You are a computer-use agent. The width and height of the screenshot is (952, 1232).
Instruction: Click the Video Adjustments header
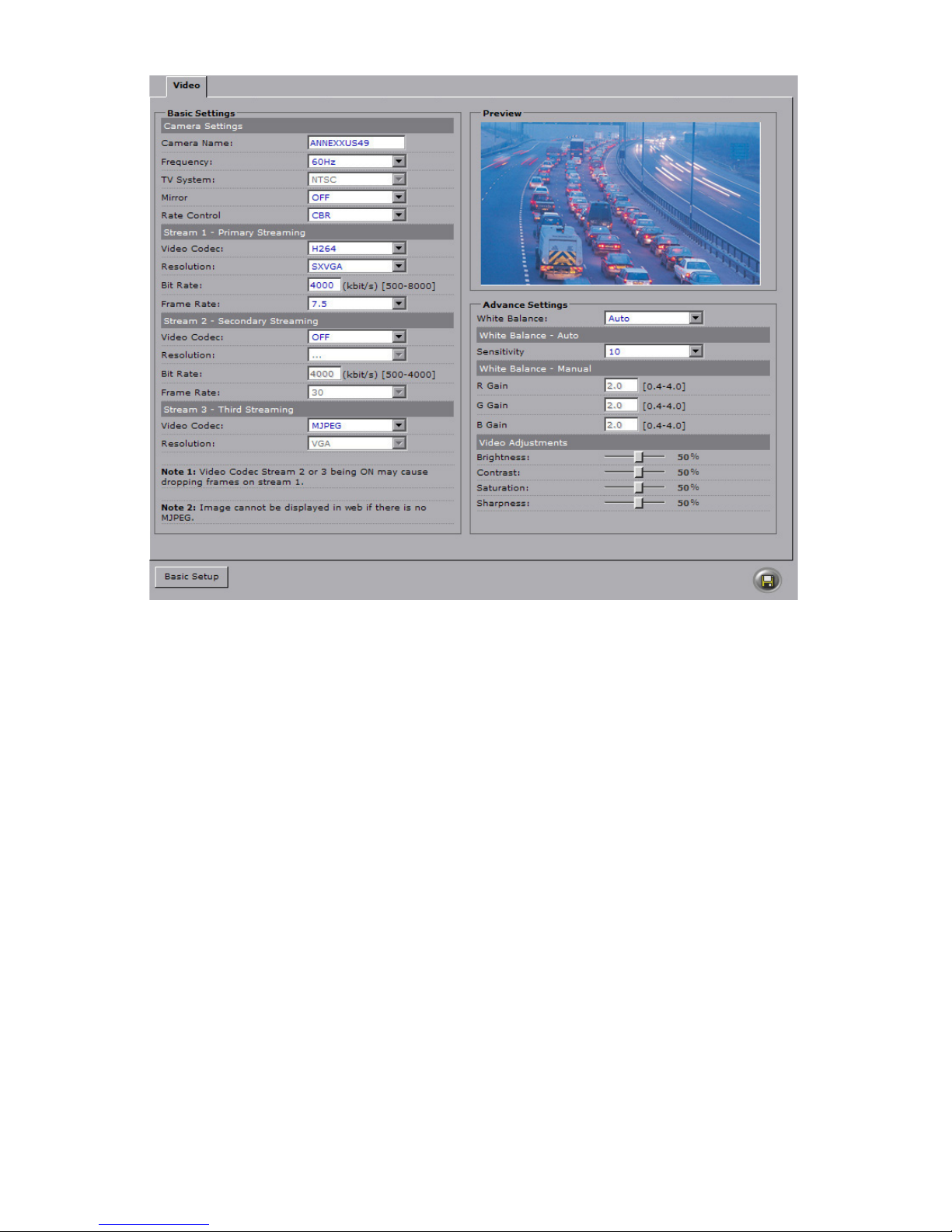tap(623, 443)
